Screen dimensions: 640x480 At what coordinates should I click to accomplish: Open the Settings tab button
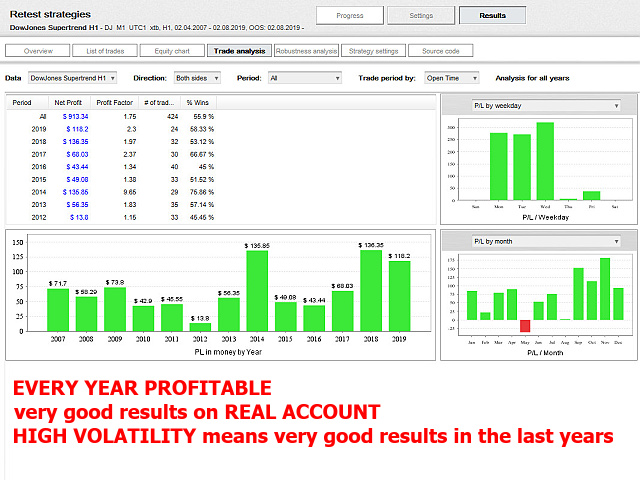click(x=421, y=16)
